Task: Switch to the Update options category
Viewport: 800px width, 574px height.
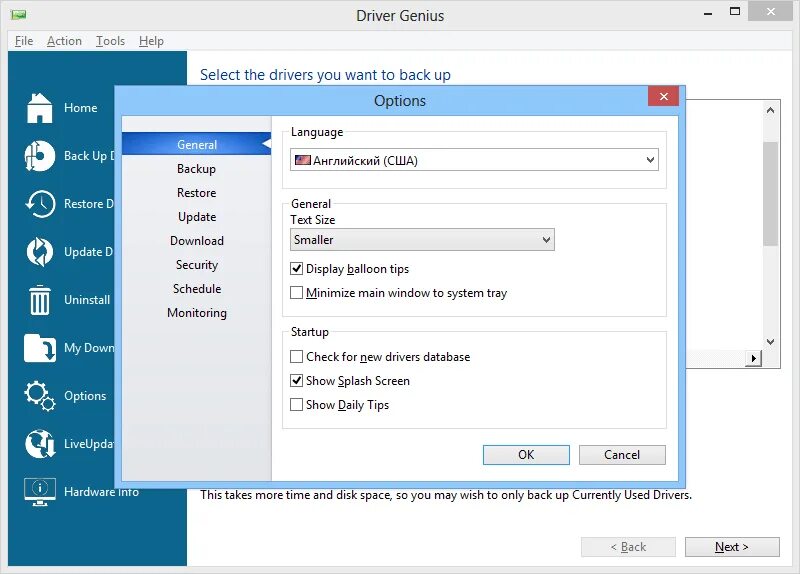Action: point(196,217)
